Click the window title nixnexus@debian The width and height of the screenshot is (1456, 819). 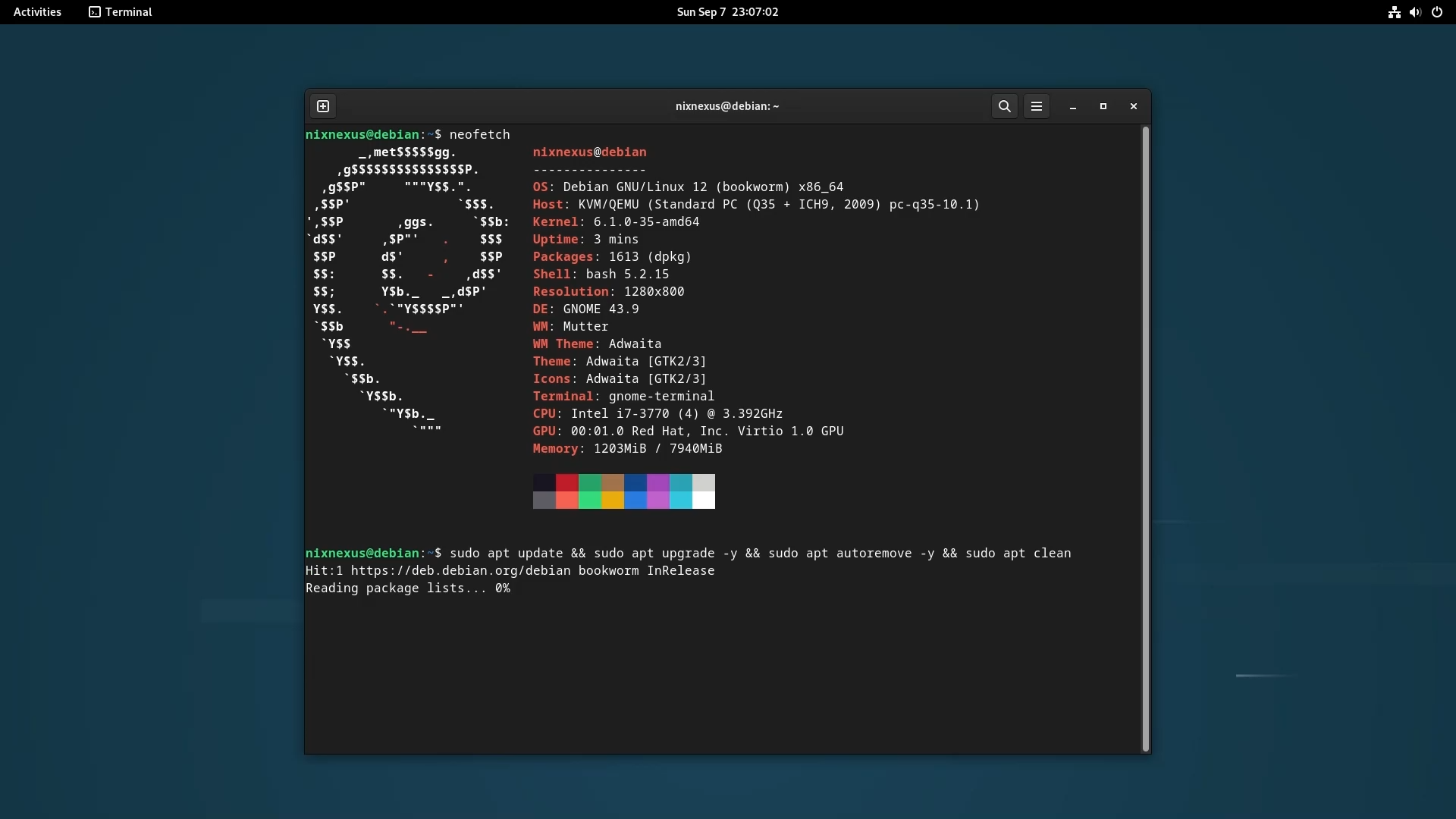click(x=727, y=106)
